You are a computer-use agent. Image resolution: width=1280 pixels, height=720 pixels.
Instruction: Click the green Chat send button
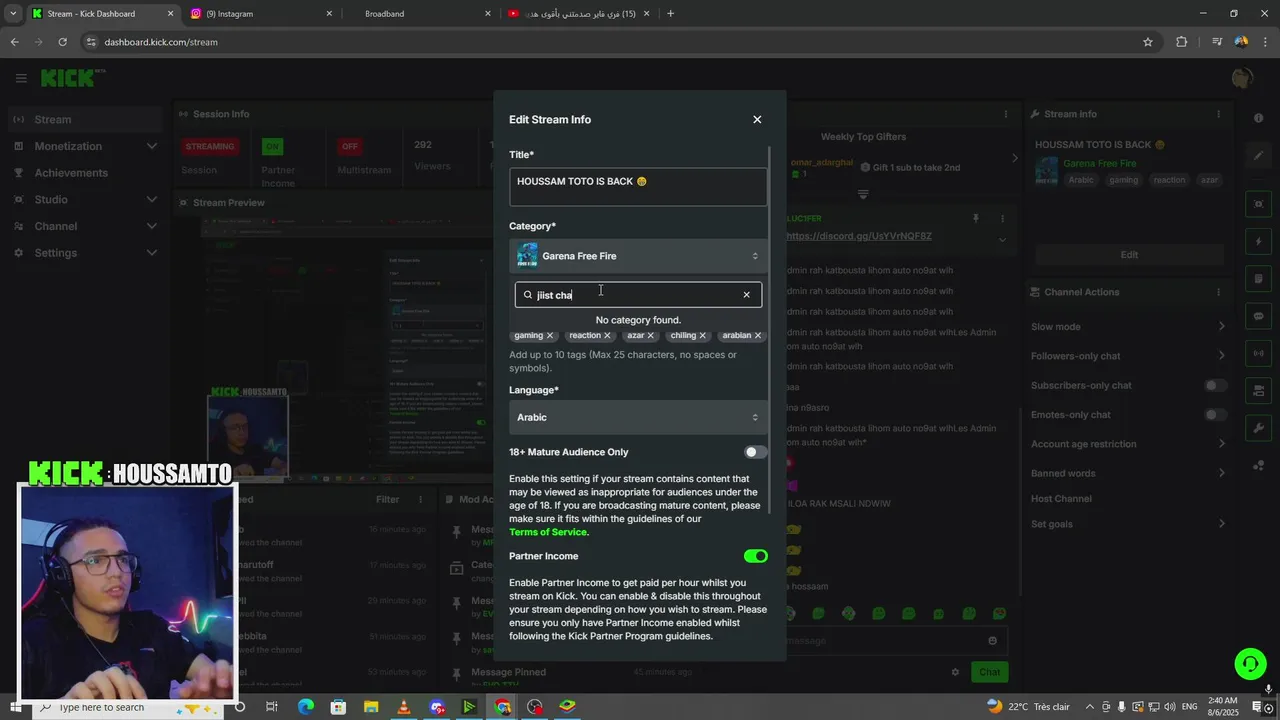coord(989,672)
